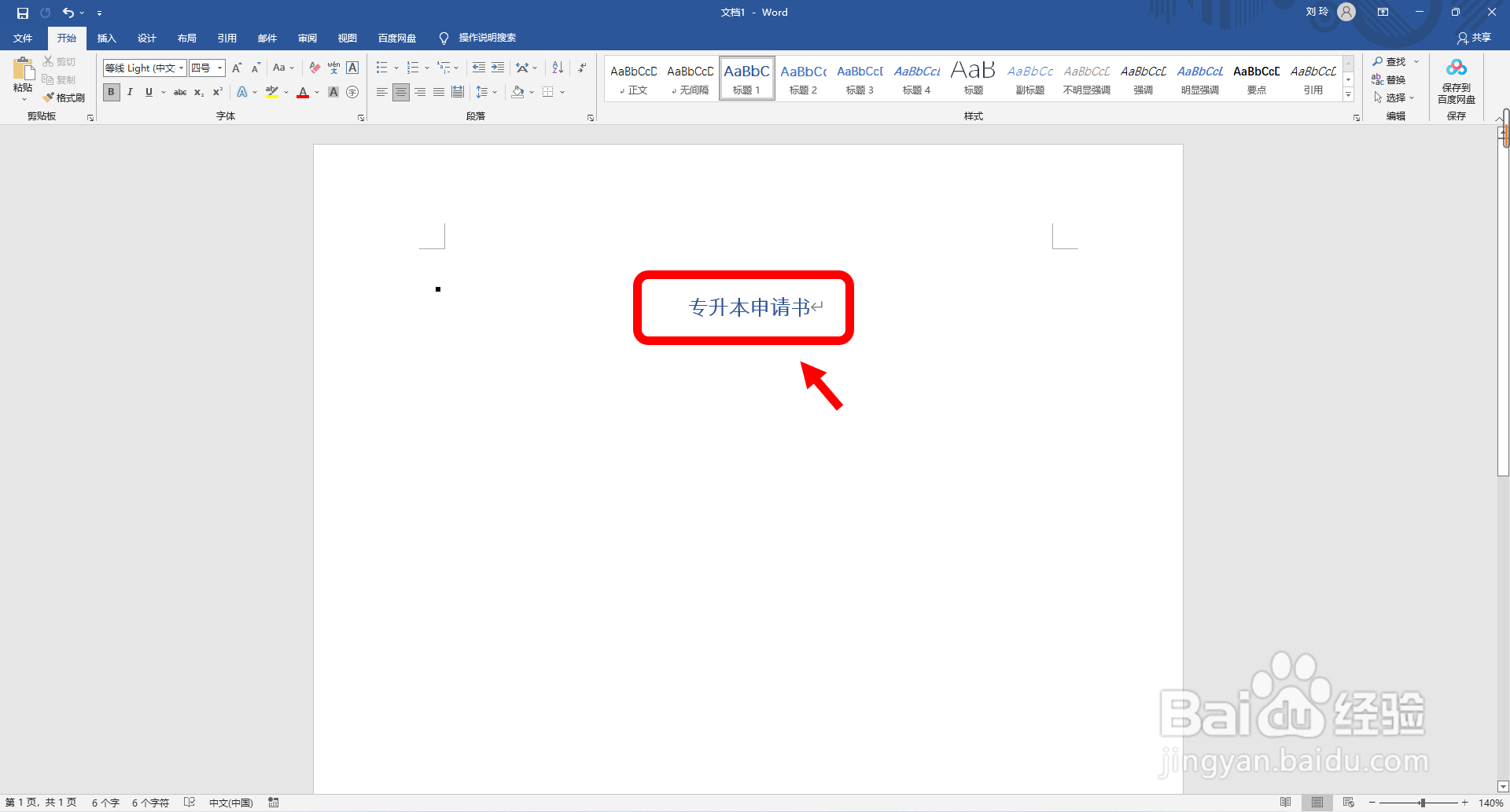Open the font size dropdown (四号)
1510x812 pixels.
coord(220,68)
